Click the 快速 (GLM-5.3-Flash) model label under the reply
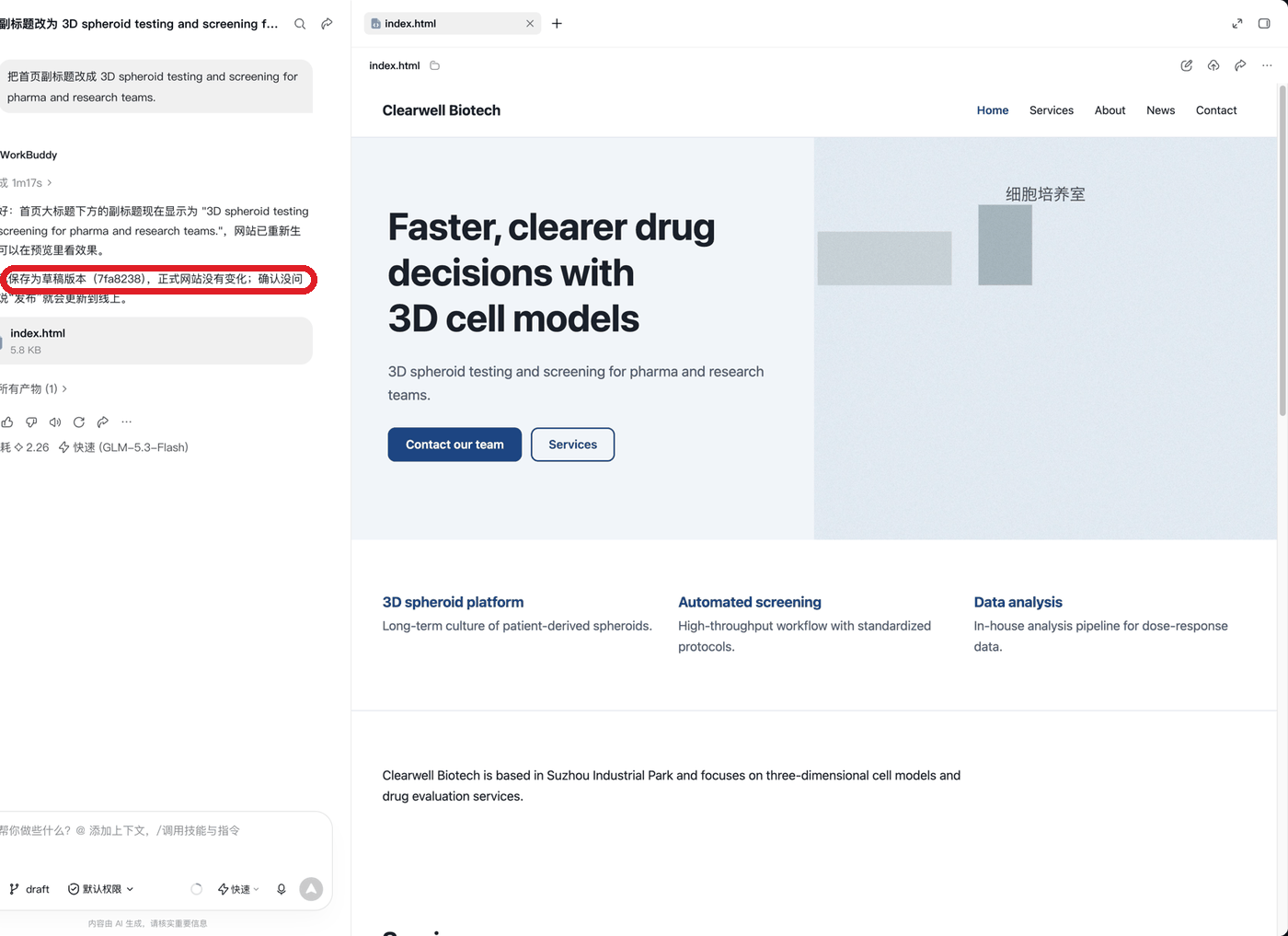The width and height of the screenshot is (1288, 936). point(123,447)
